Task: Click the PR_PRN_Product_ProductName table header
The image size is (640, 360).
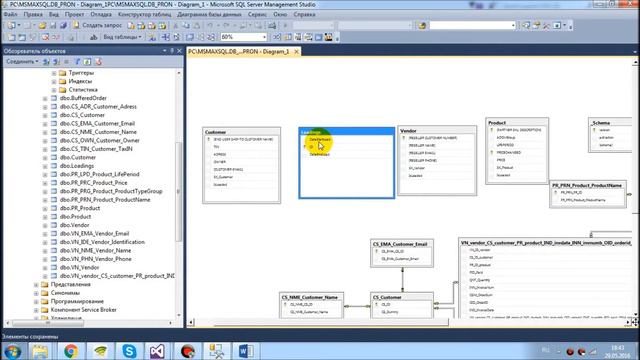Action: pos(588,185)
